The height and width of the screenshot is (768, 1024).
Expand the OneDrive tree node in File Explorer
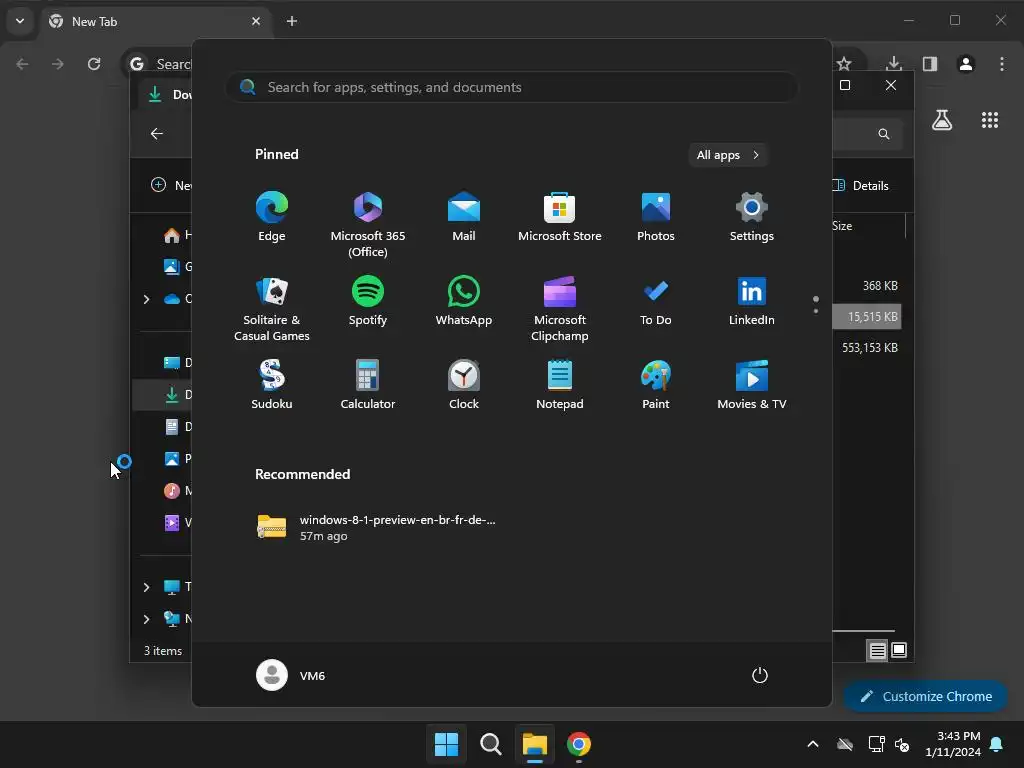tap(146, 299)
